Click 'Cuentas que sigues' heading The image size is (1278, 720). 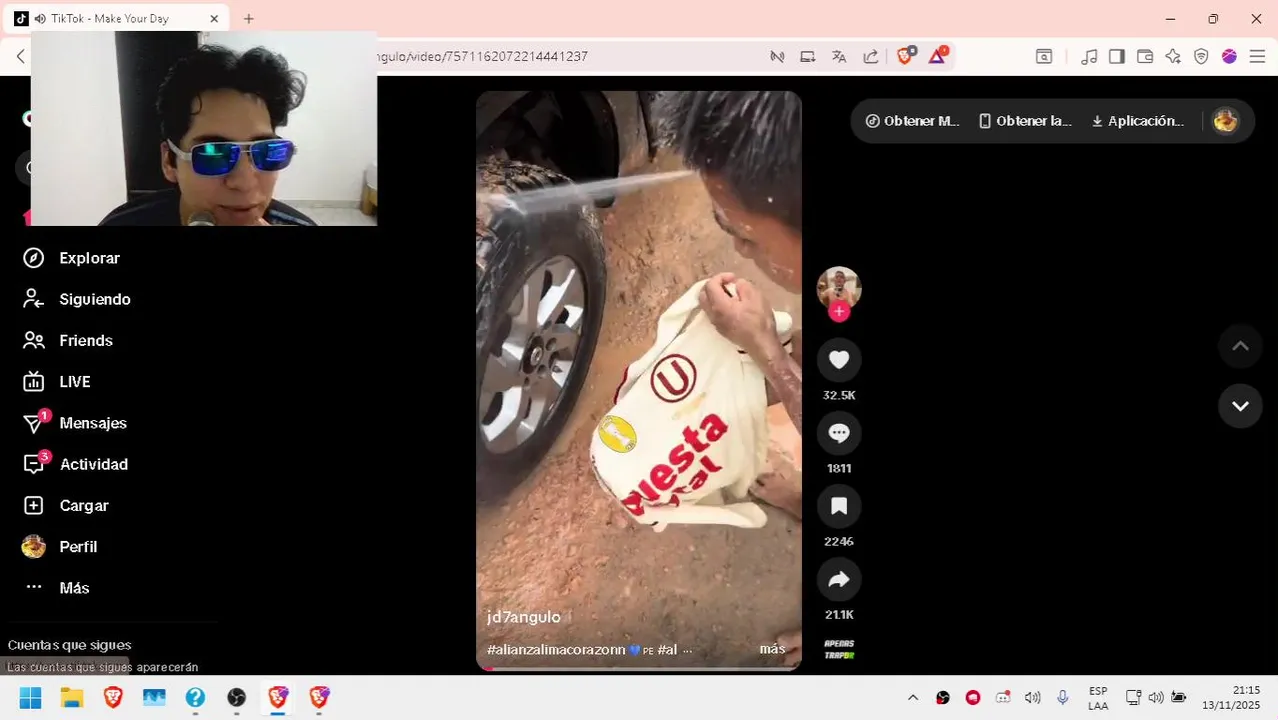tap(69, 645)
